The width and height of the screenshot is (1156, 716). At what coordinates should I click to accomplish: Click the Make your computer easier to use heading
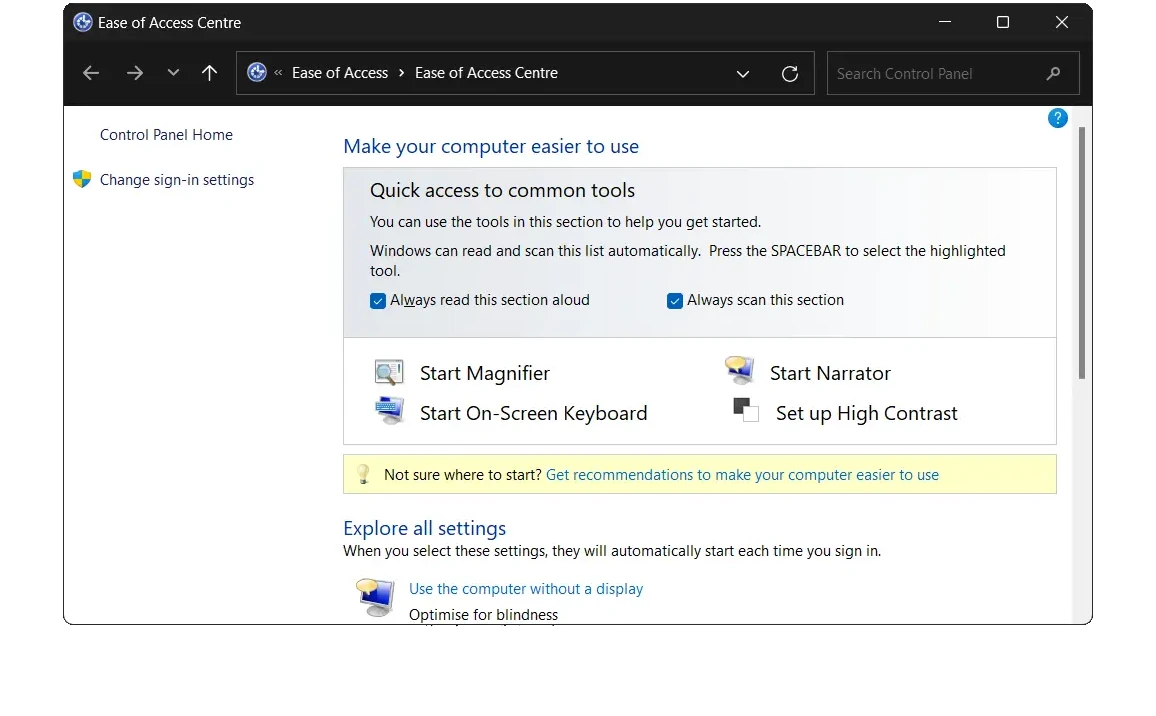pos(491,147)
